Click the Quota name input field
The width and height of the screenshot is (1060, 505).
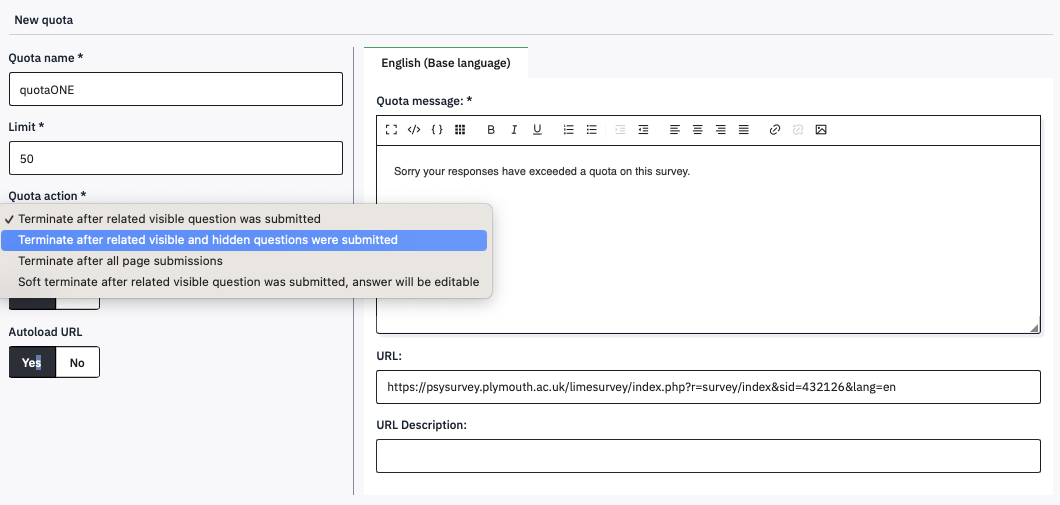(x=175, y=89)
